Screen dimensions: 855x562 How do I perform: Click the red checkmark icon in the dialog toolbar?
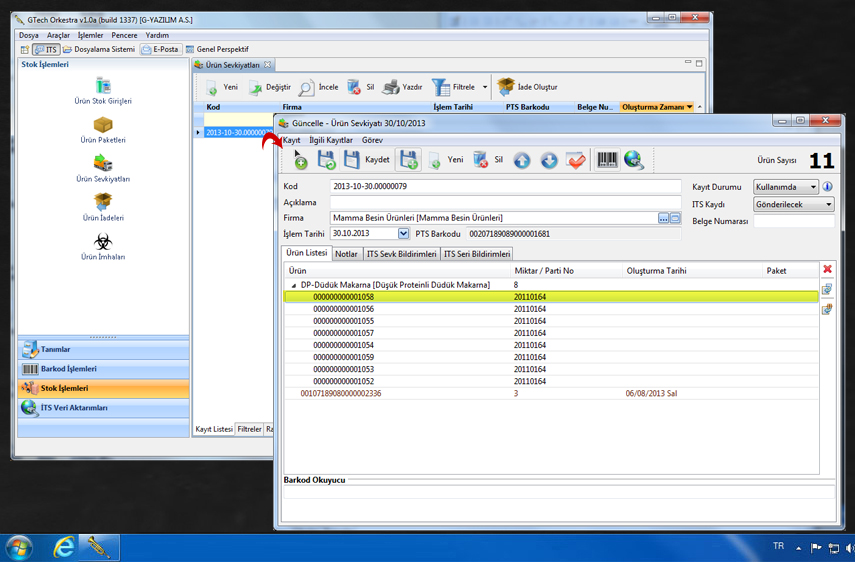[576, 161]
